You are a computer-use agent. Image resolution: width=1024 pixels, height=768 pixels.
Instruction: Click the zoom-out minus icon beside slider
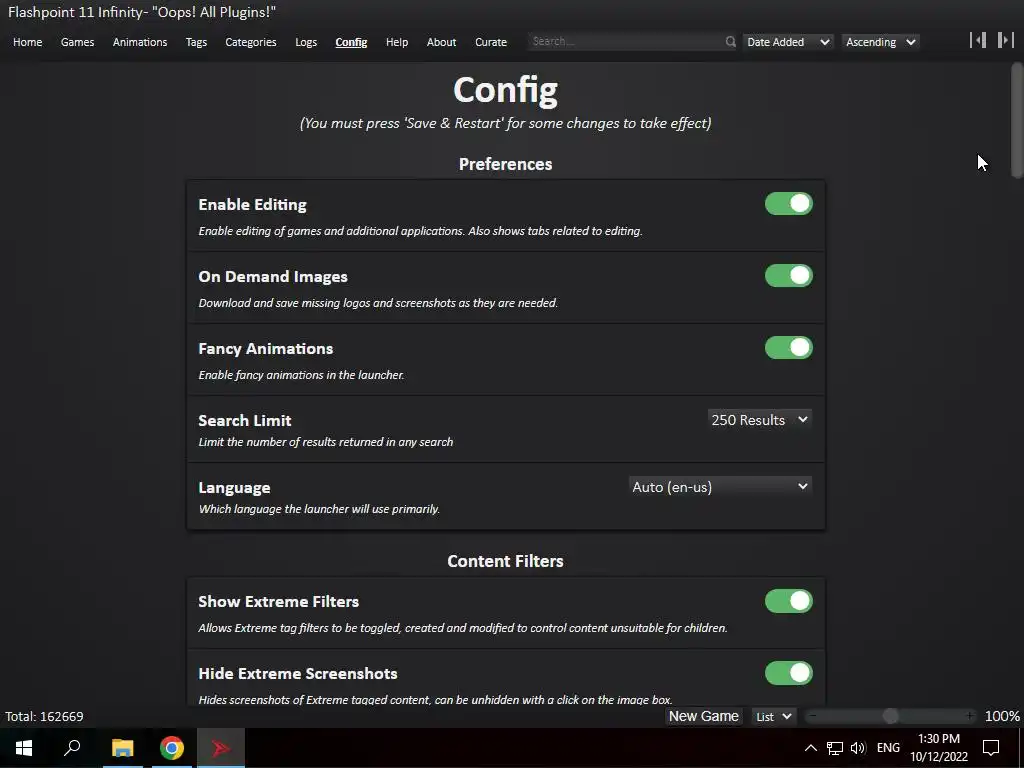coord(813,716)
